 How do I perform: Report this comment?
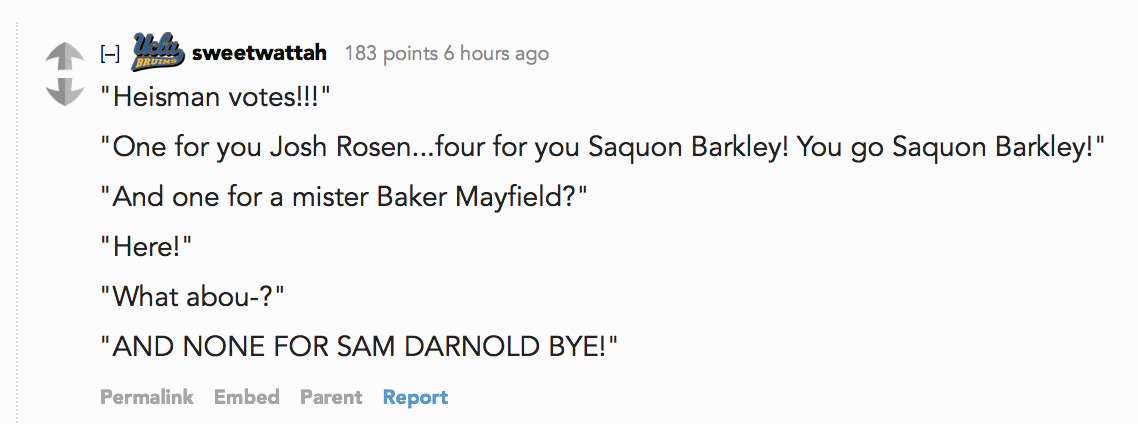415,397
